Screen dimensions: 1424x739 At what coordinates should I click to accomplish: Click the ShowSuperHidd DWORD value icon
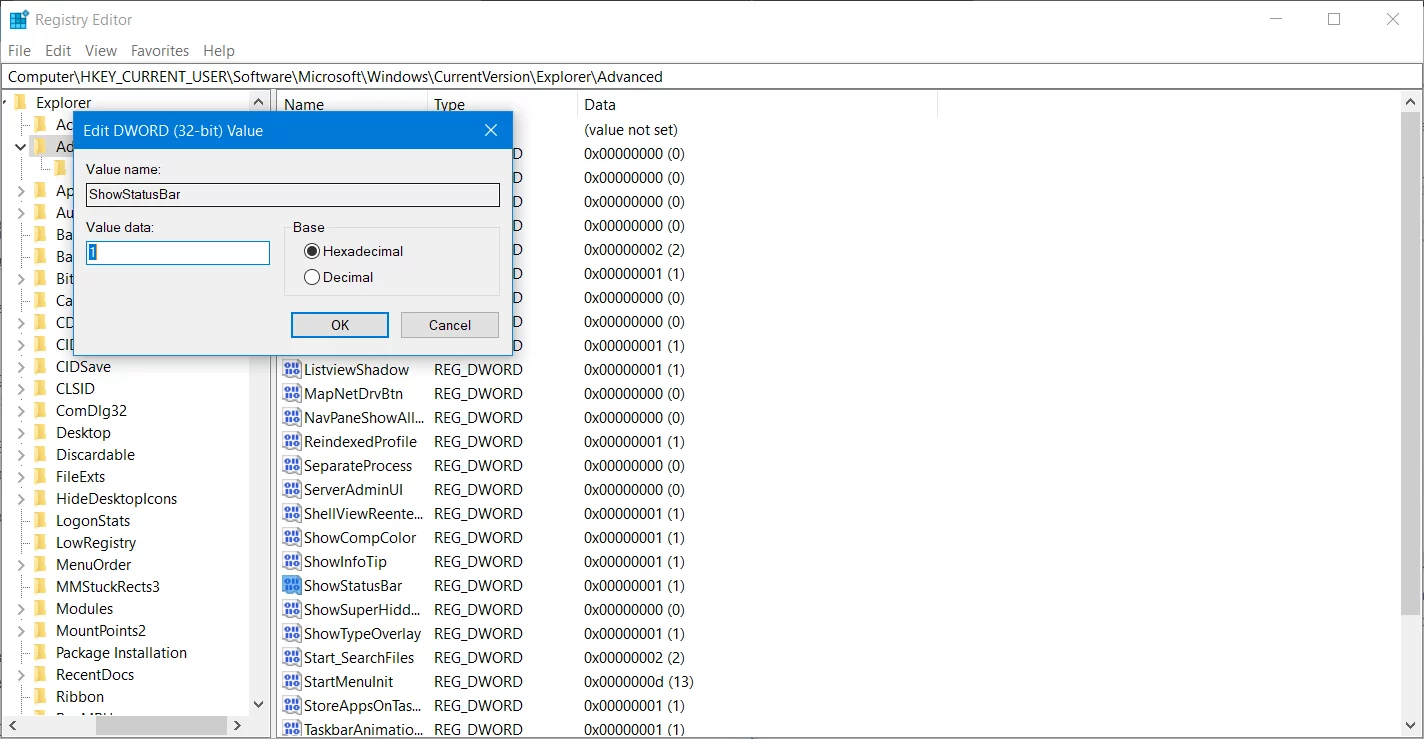(x=292, y=609)
